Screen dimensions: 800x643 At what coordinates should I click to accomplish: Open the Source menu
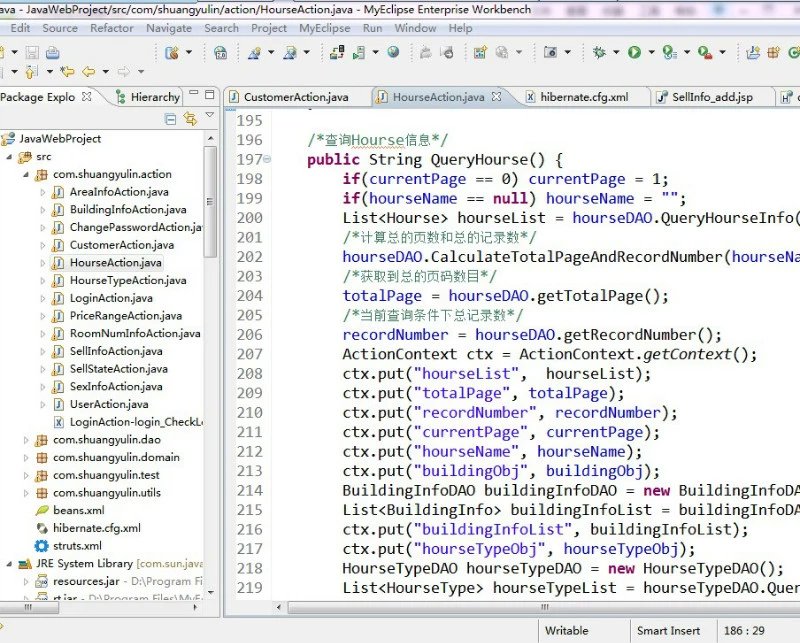60,28
